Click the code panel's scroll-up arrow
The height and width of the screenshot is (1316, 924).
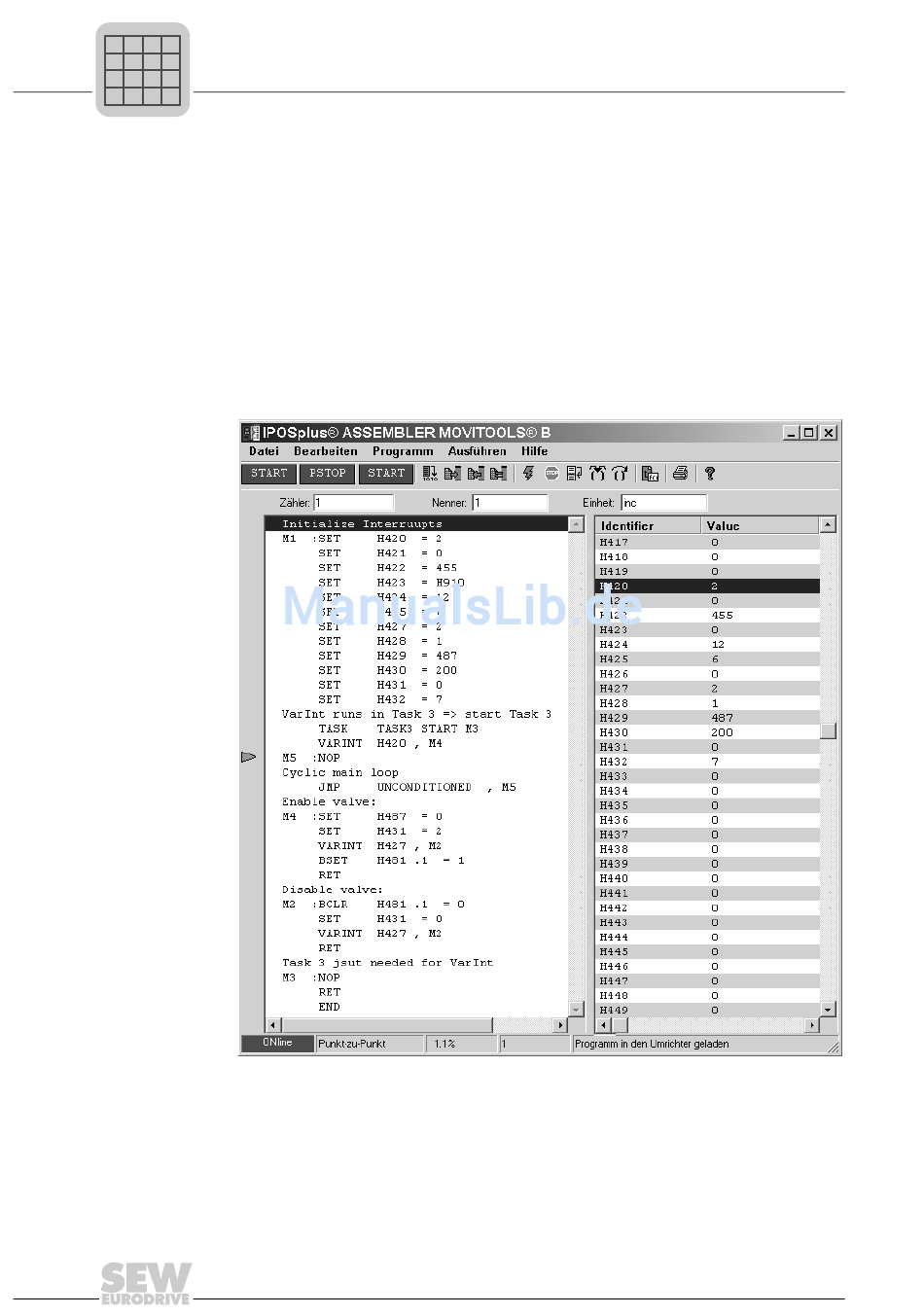point(577,525)
